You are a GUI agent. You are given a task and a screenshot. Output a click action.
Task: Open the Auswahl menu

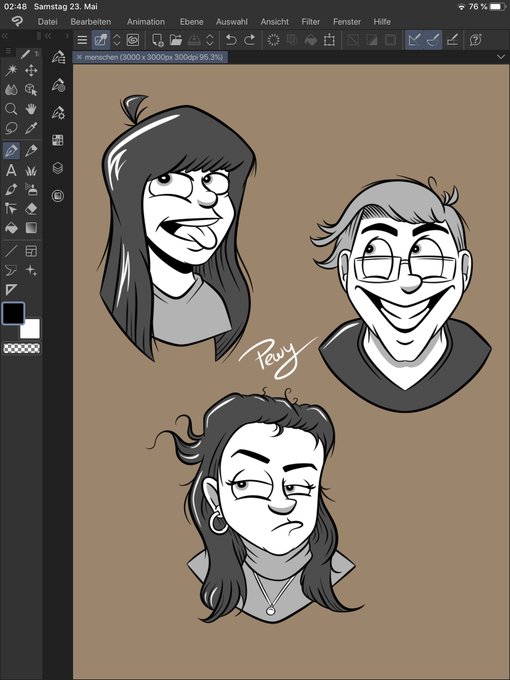point(232,22)
